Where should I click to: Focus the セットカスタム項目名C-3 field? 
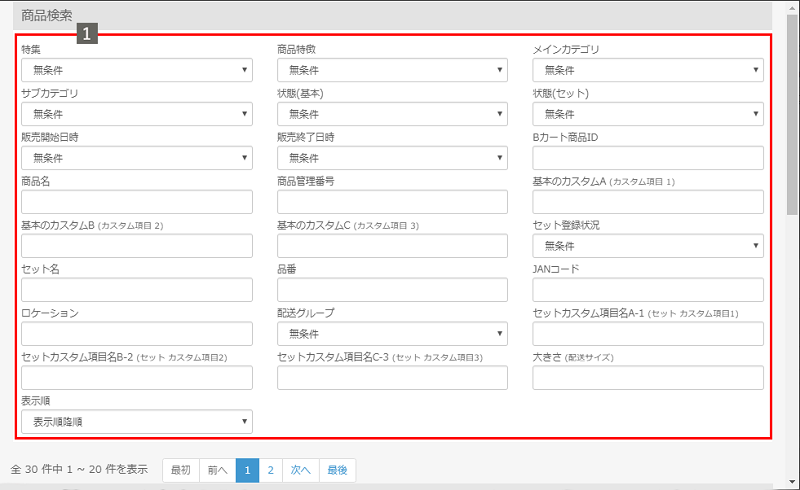click(x=392, y=377)
